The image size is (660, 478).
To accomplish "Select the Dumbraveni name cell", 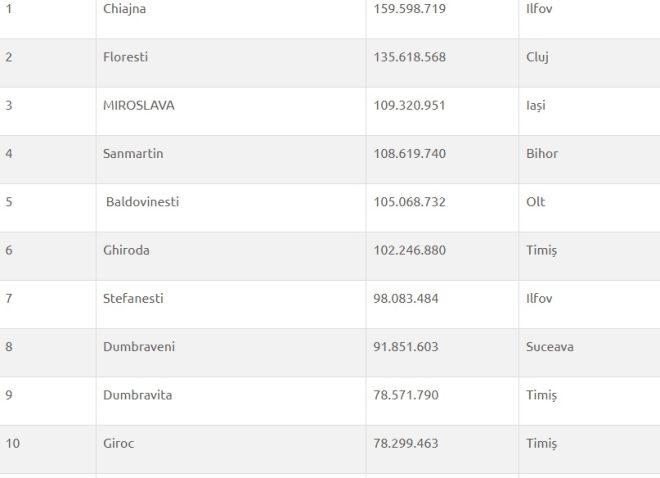I will pos(140,347).
